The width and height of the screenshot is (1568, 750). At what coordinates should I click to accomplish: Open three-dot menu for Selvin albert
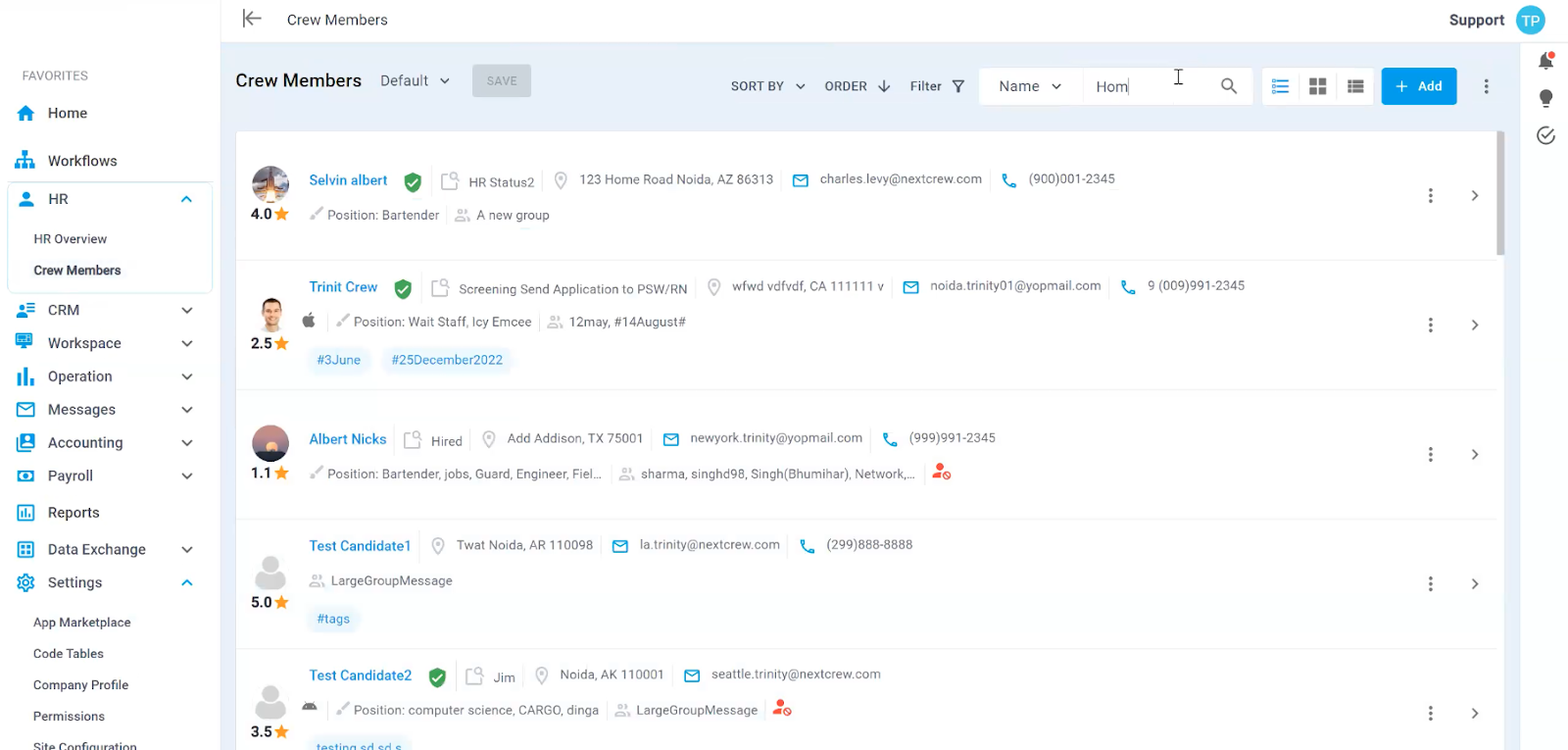tap(1430, 196)
